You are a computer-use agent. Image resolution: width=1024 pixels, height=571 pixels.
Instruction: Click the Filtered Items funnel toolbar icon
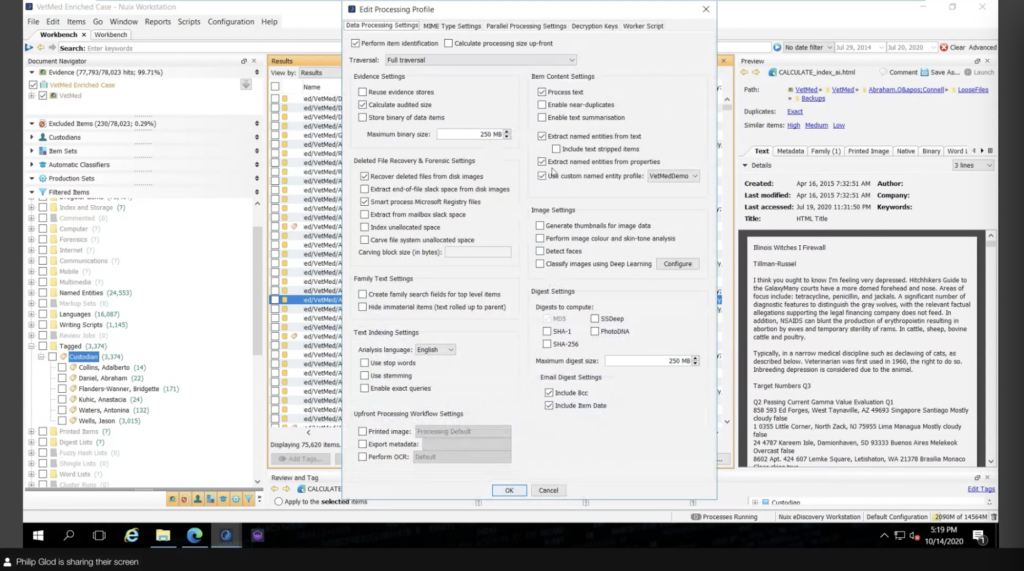click(x=249, y=498)
